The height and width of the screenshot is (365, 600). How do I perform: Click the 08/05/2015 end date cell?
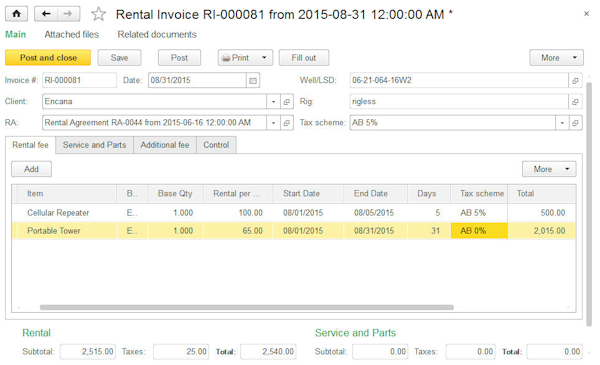[x=375, y=213]
